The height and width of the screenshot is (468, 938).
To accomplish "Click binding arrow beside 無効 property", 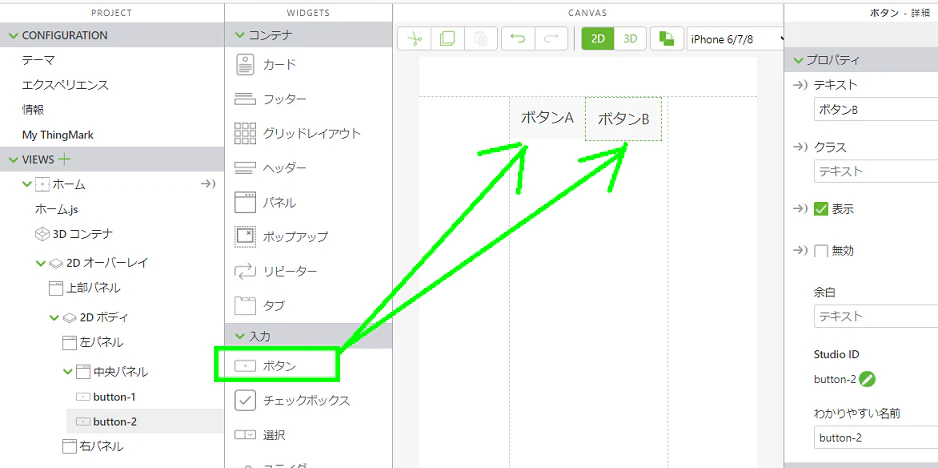I will coord(800,250).
